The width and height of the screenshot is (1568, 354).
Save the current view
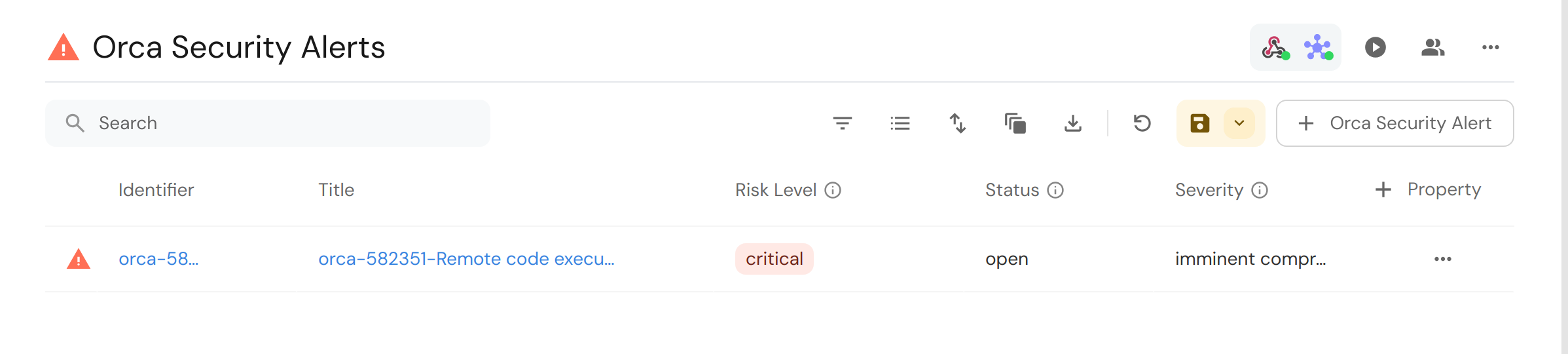[1199, 123]
